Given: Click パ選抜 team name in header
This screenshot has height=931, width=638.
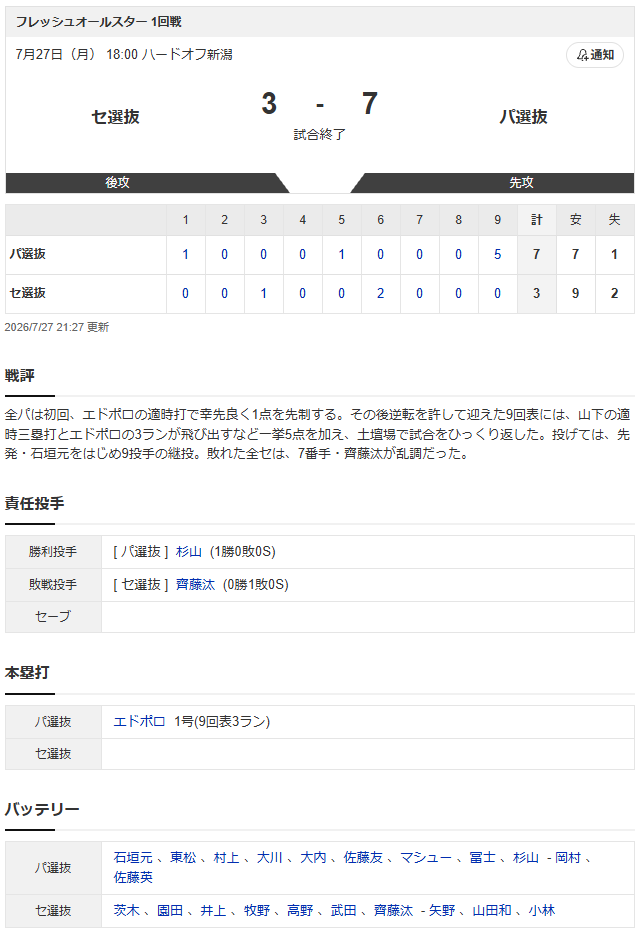Looking at the screenshot, I should 523,117.
